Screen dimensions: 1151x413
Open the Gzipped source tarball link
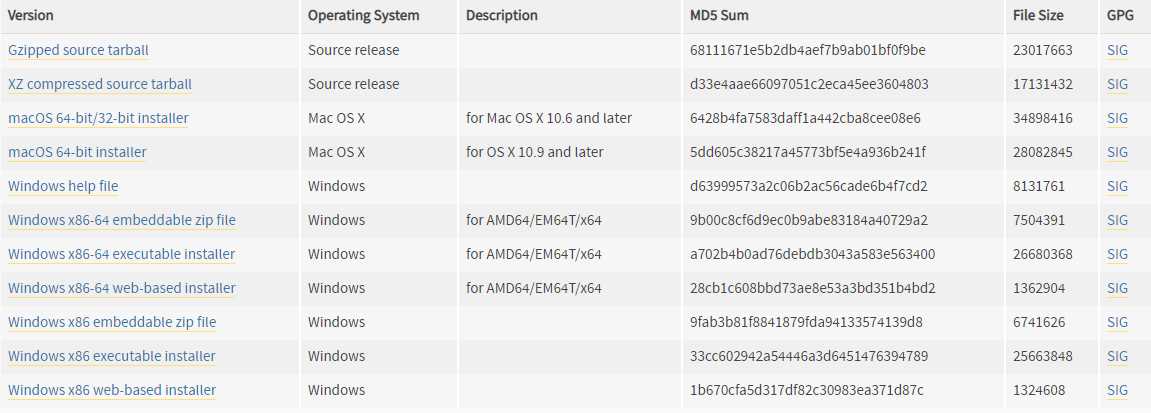click(x=78, y=51)
